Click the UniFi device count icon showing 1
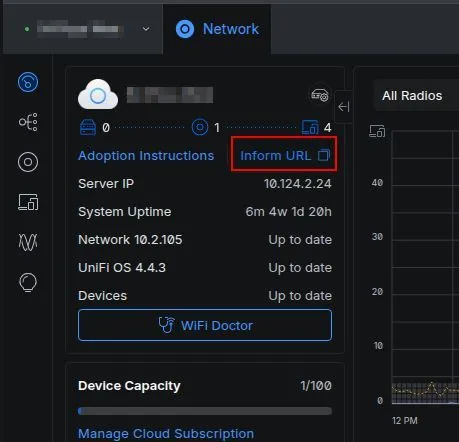The image size is (459, 442). point(200,127)
